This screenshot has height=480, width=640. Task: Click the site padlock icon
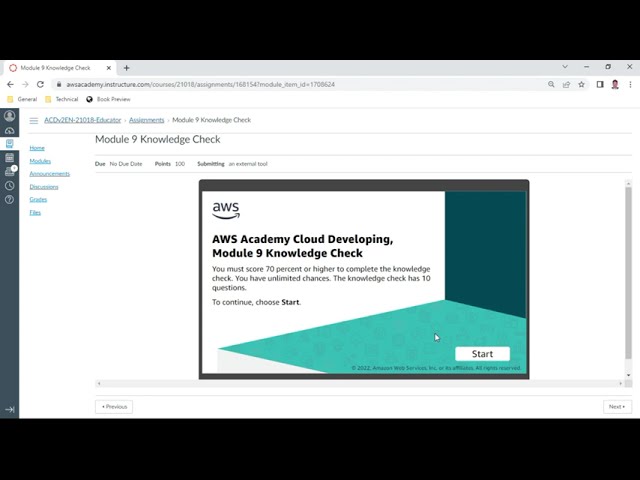click(x=59, y=84)
